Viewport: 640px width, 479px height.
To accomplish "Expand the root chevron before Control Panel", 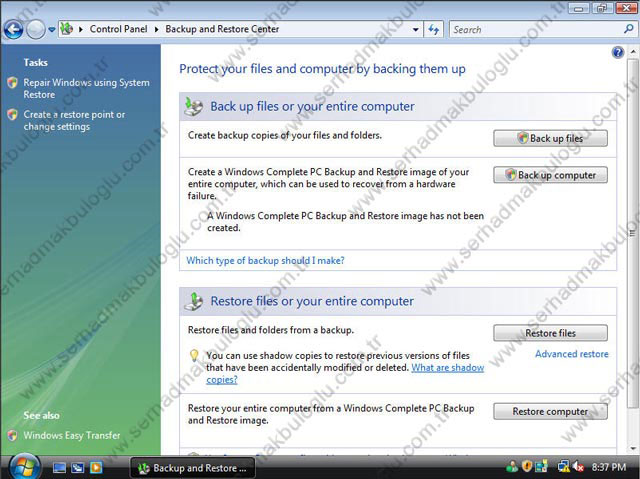I will (81, 29).
